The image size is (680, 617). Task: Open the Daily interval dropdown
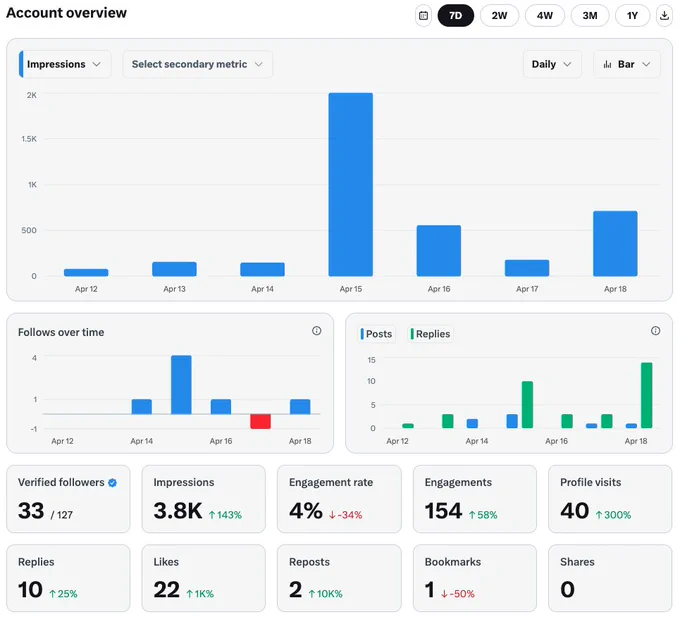[x=552, y=64]
